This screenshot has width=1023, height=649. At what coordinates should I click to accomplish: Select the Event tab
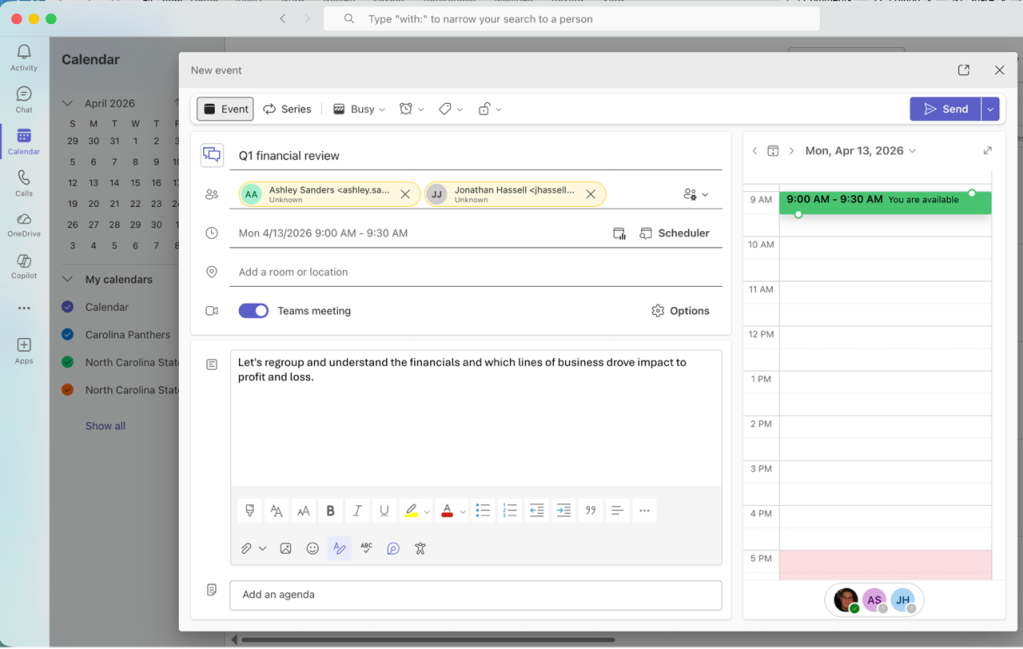(224, 108)
